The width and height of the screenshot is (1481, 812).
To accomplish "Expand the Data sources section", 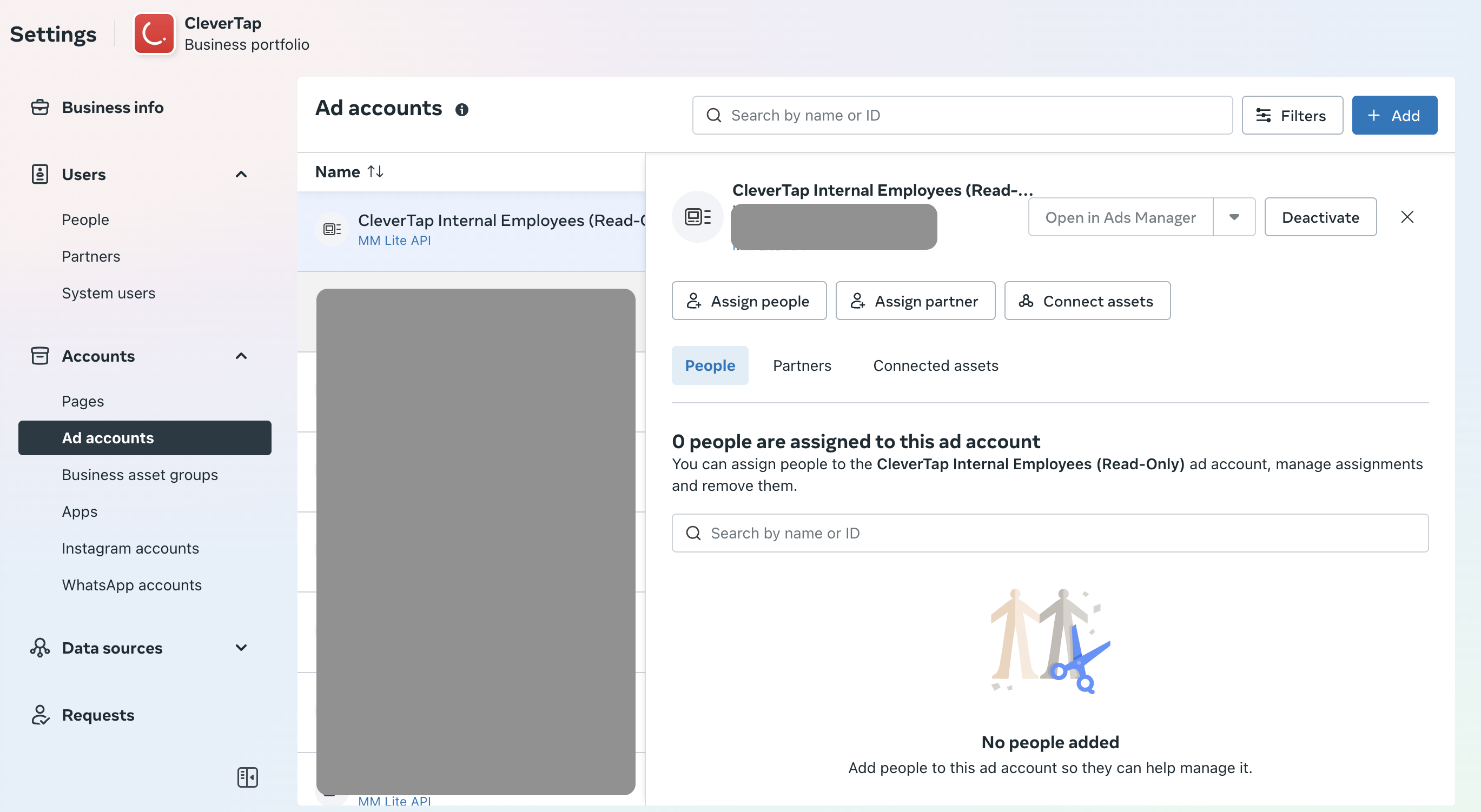I will 241,648.
